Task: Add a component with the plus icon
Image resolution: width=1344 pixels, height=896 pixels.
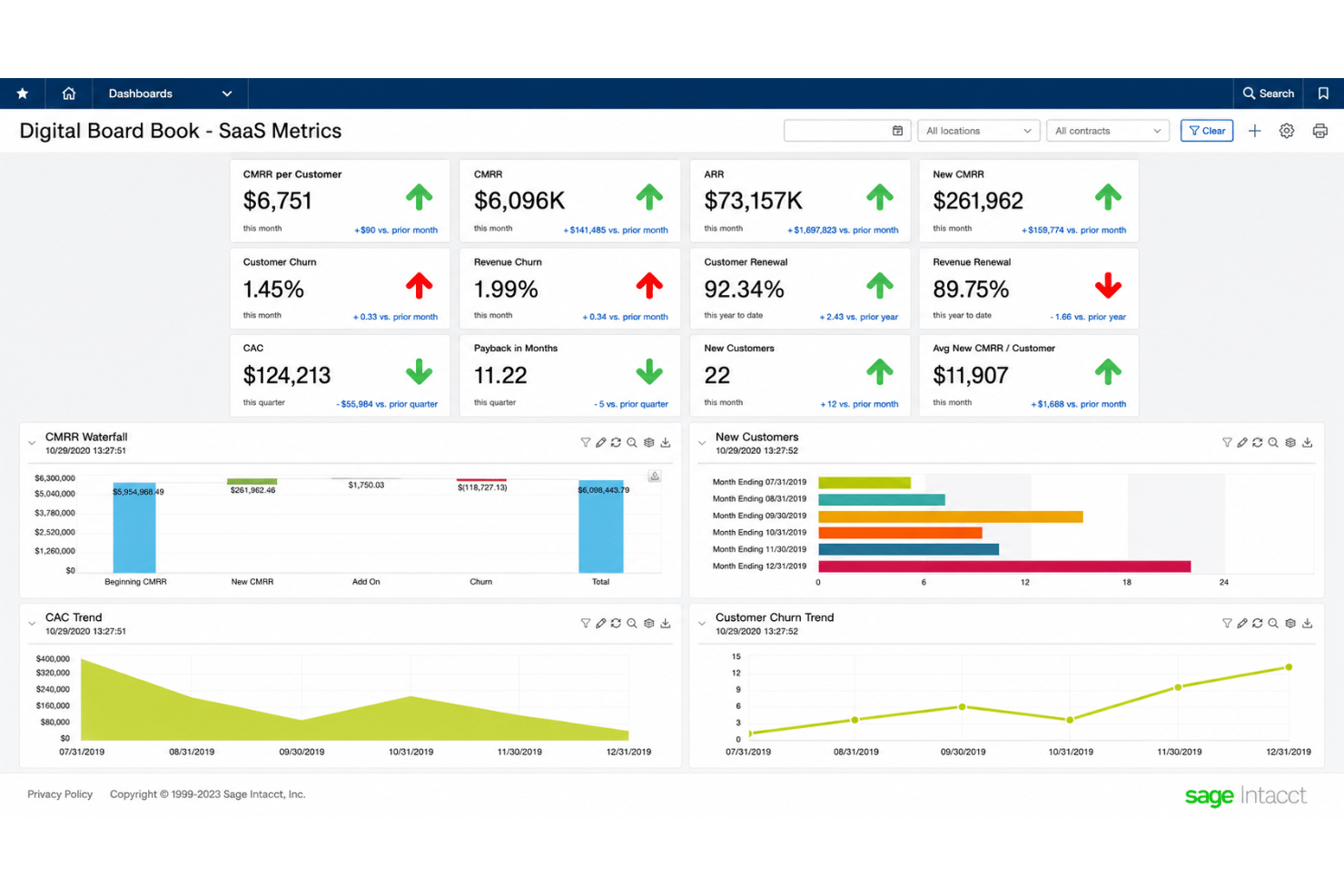Action: 1254,131
